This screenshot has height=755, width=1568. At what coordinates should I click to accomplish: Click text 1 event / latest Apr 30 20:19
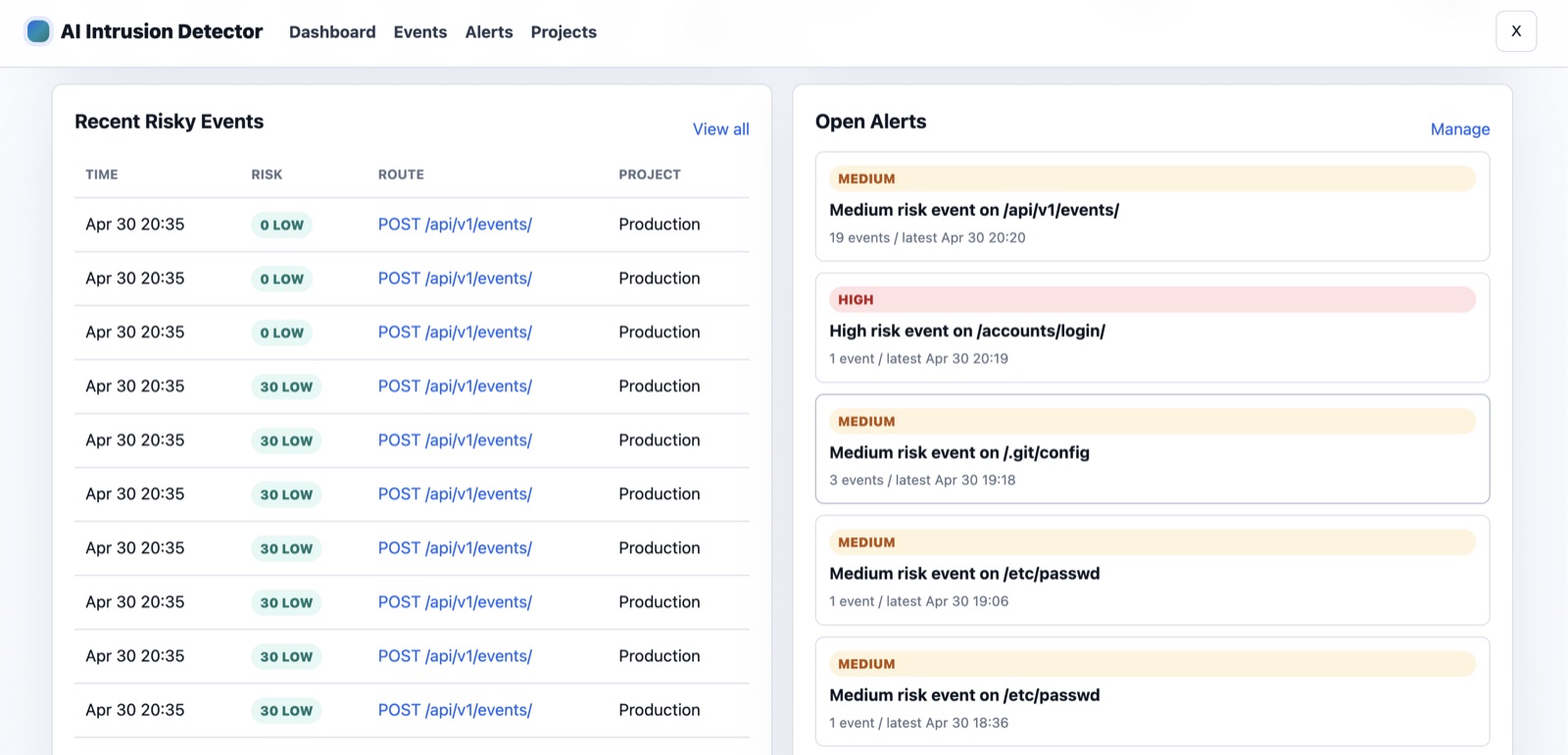coord(918,359)
